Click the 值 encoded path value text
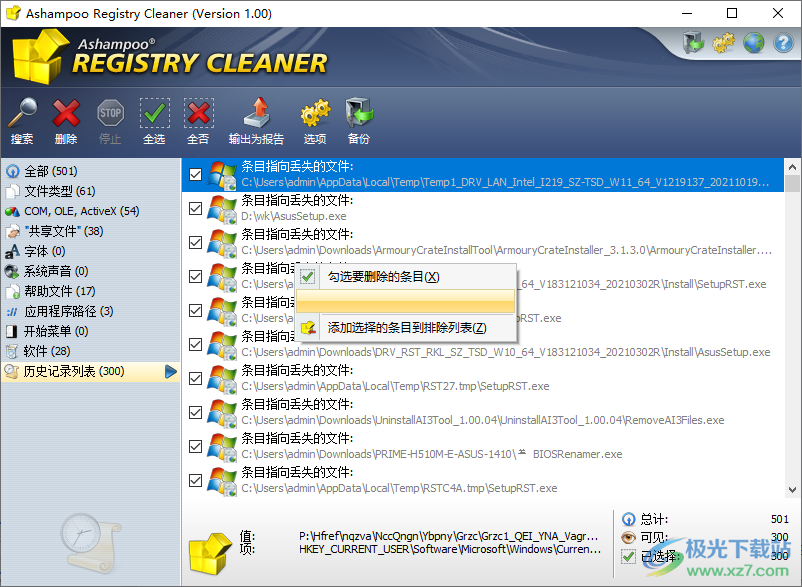802x587 pixels. click(449, 536)
